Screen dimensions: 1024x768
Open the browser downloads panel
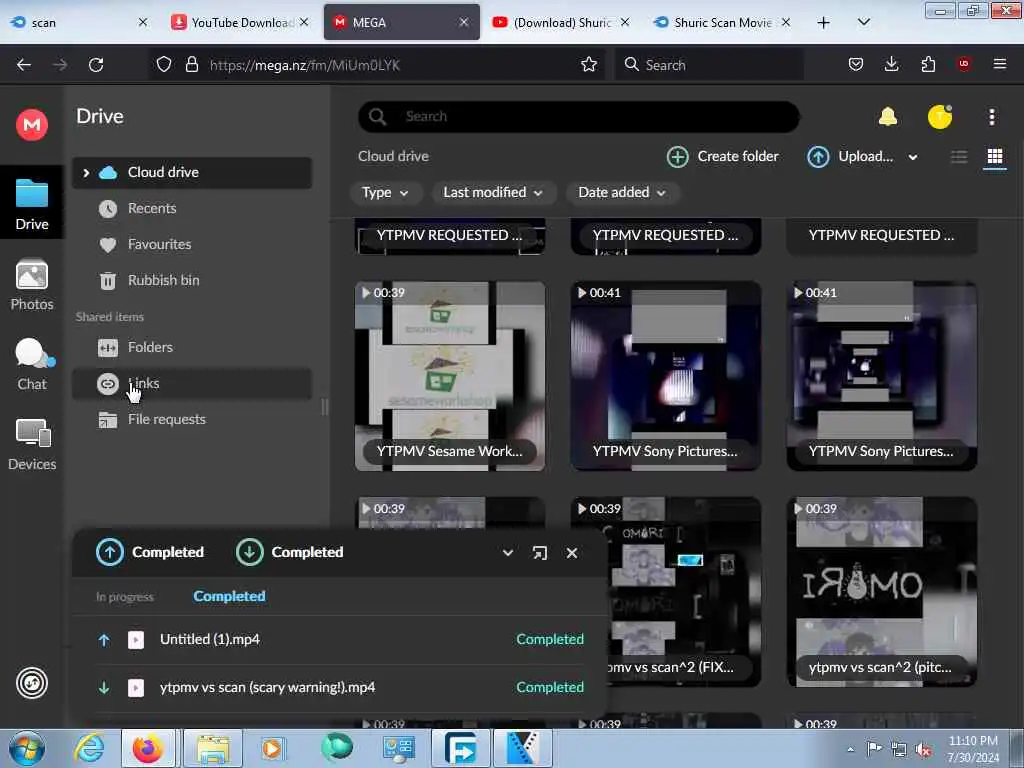pos(891,65)
